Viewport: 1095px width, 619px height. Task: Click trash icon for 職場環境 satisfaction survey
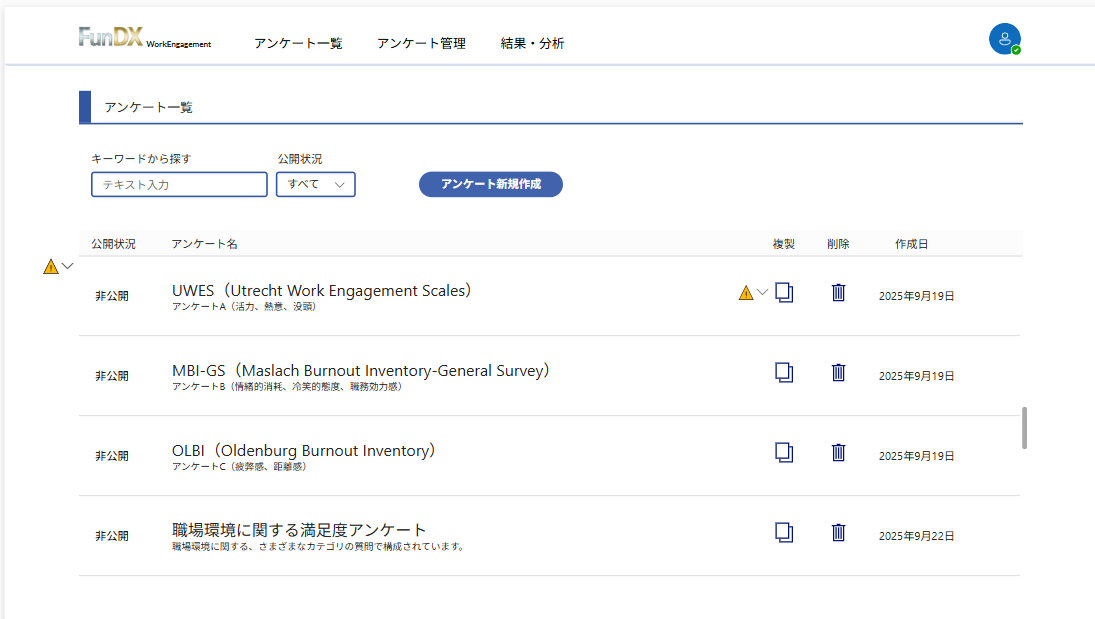click(838, 532)
